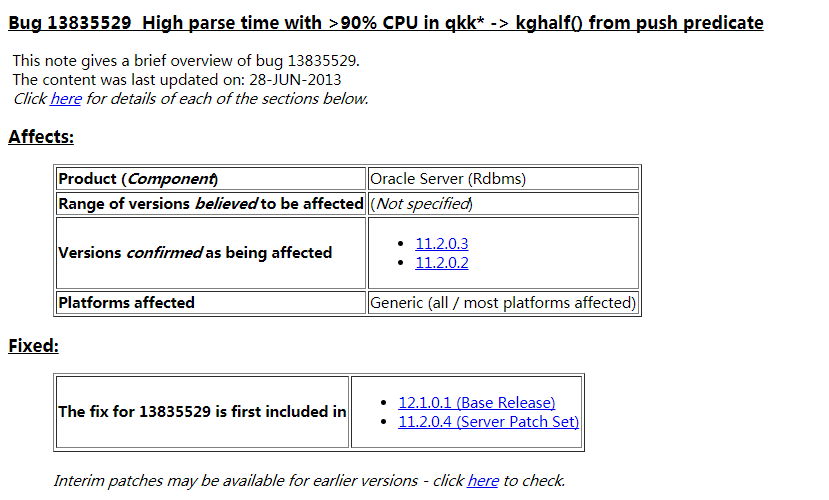829x500 pixels.
Task: Follow the 11.2.0.4 (Server Patch Set) link
Action: coord(488,422)
